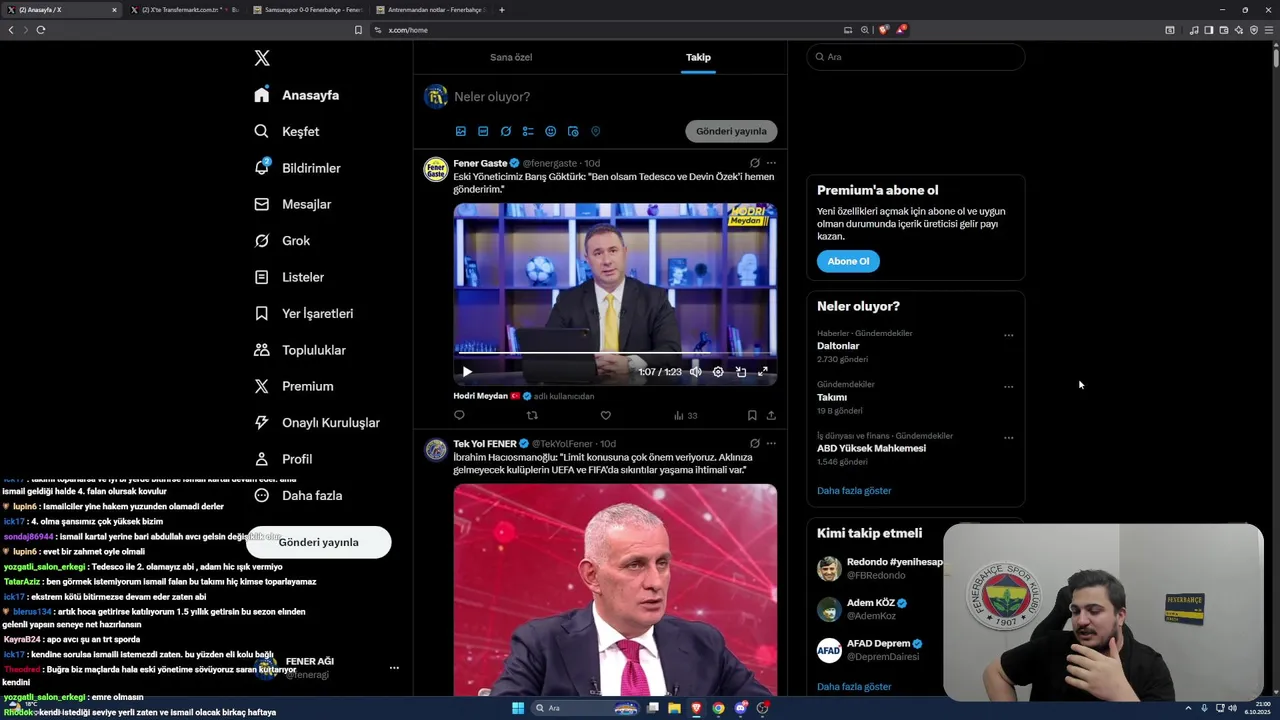
Task: Open more options on Fener Gaste post
Action: [771, 163]
